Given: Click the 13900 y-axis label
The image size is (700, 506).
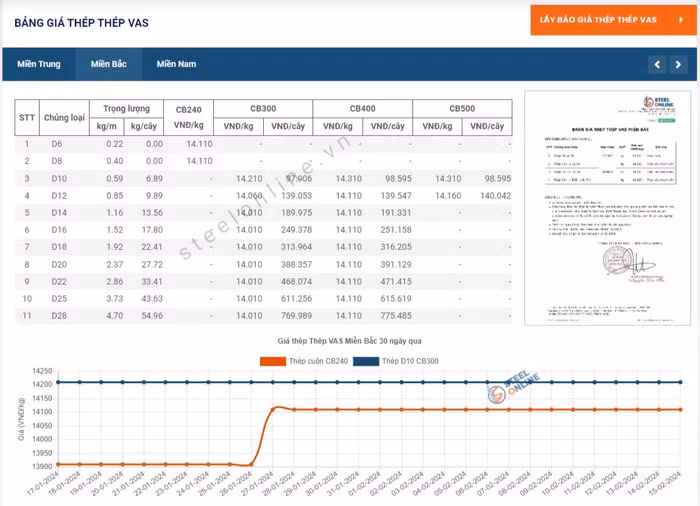Looking at the screenshot, I should 42,467.
